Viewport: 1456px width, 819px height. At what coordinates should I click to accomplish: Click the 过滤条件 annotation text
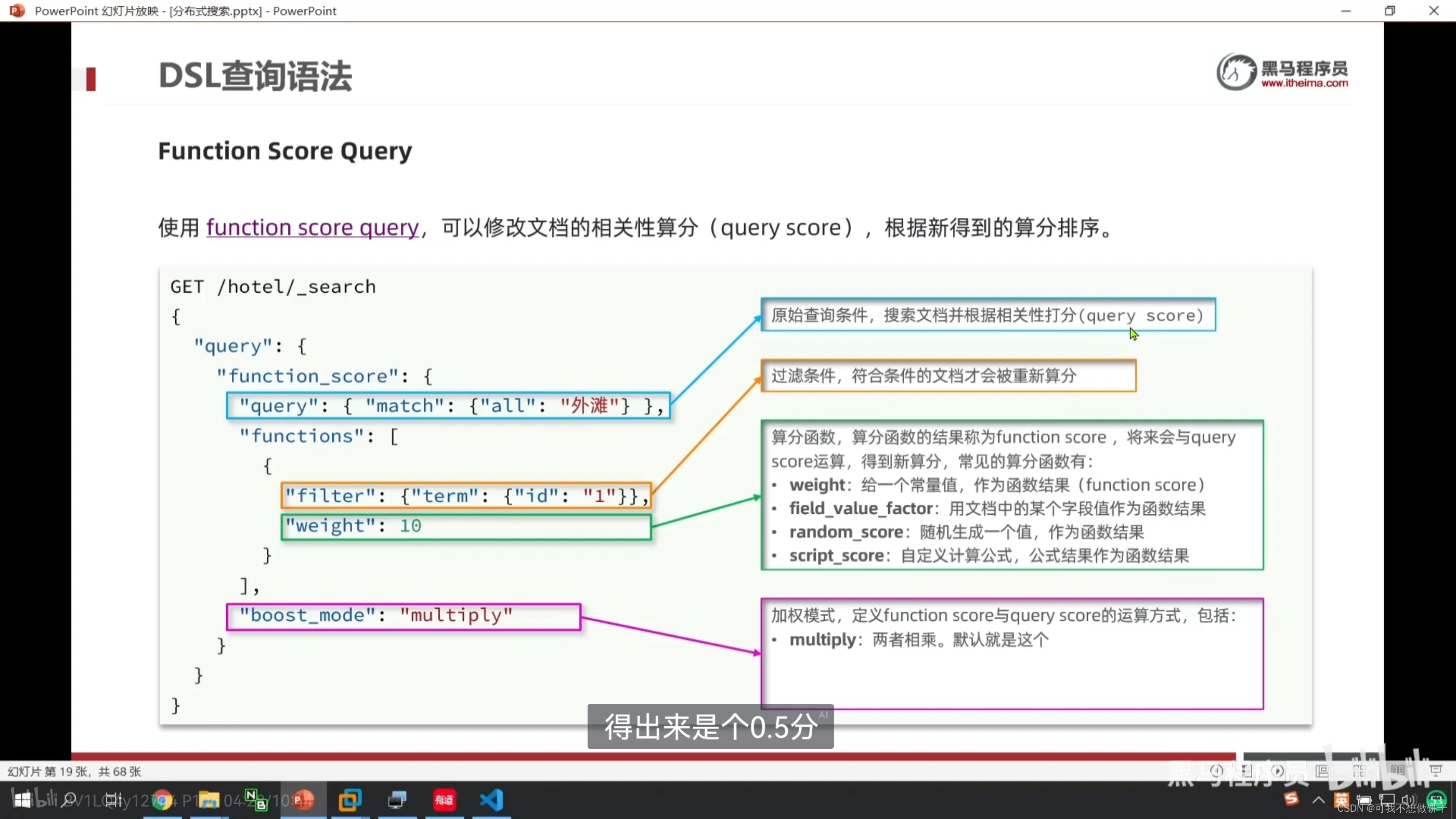click(924, 375)
